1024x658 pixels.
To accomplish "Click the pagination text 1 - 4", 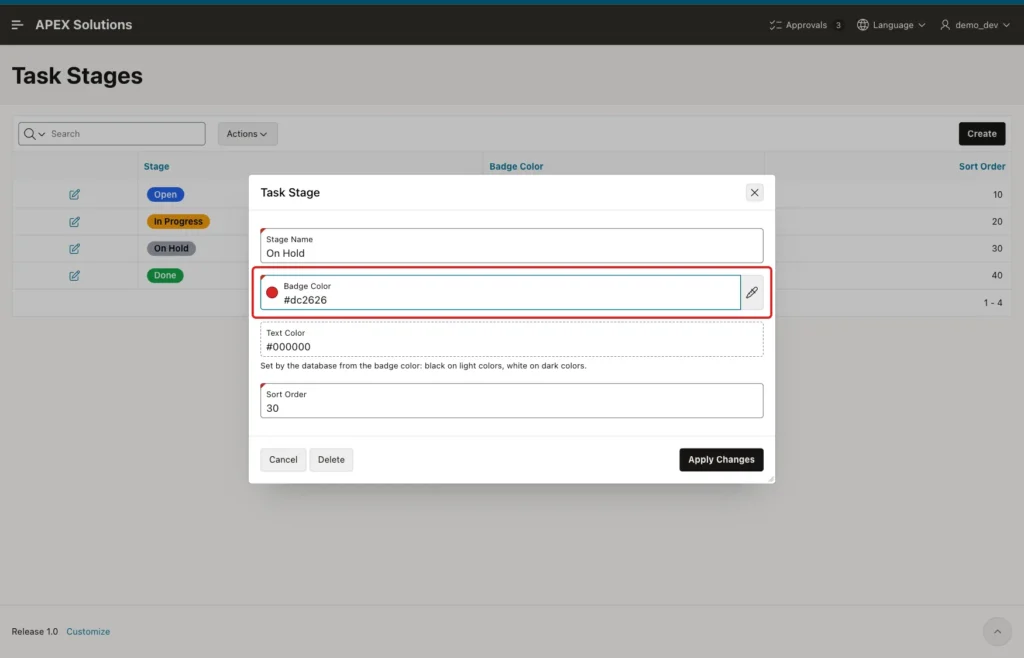I will (x=993, y=303).
